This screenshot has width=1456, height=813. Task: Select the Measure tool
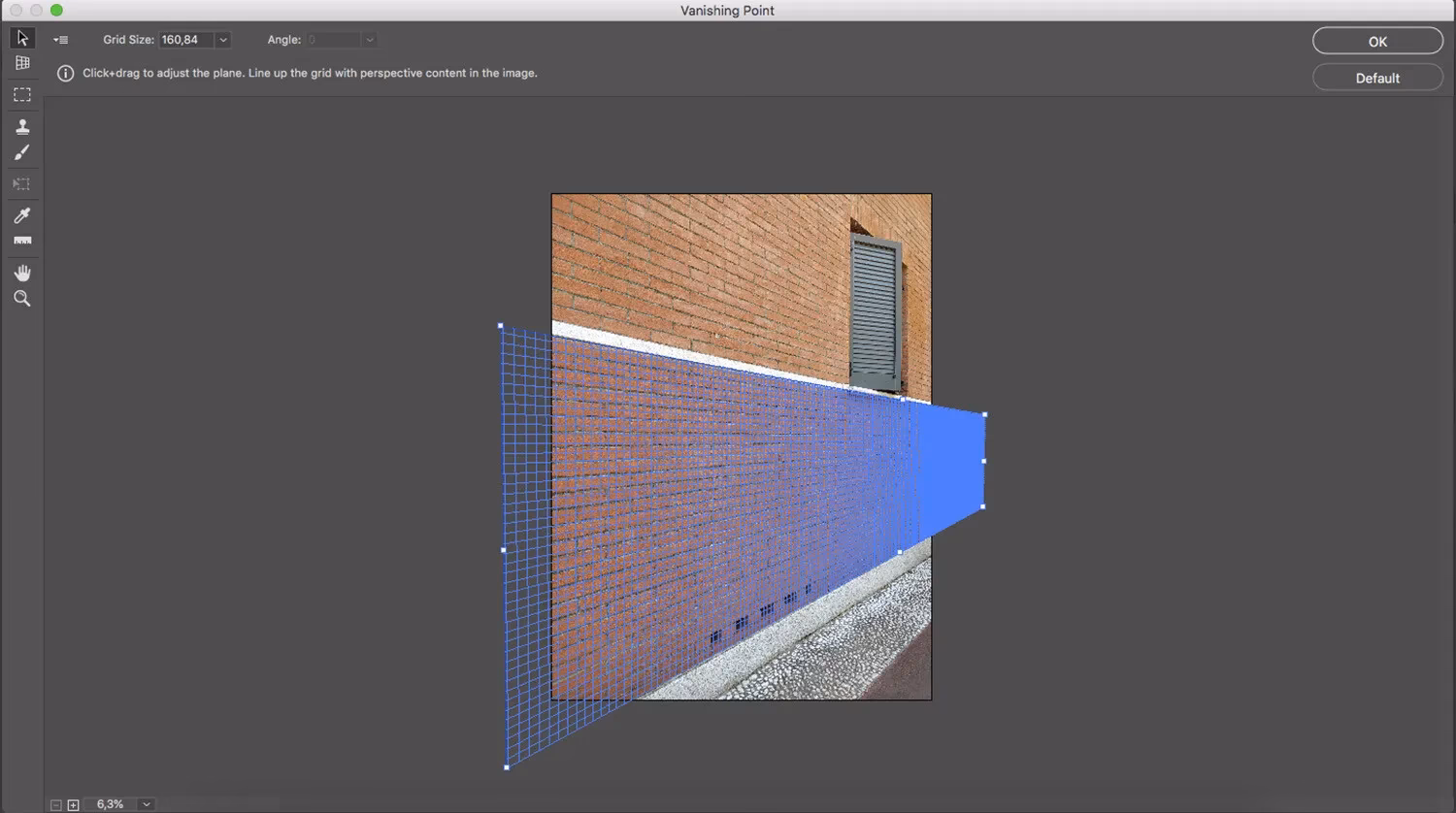[x=22, y=242]
